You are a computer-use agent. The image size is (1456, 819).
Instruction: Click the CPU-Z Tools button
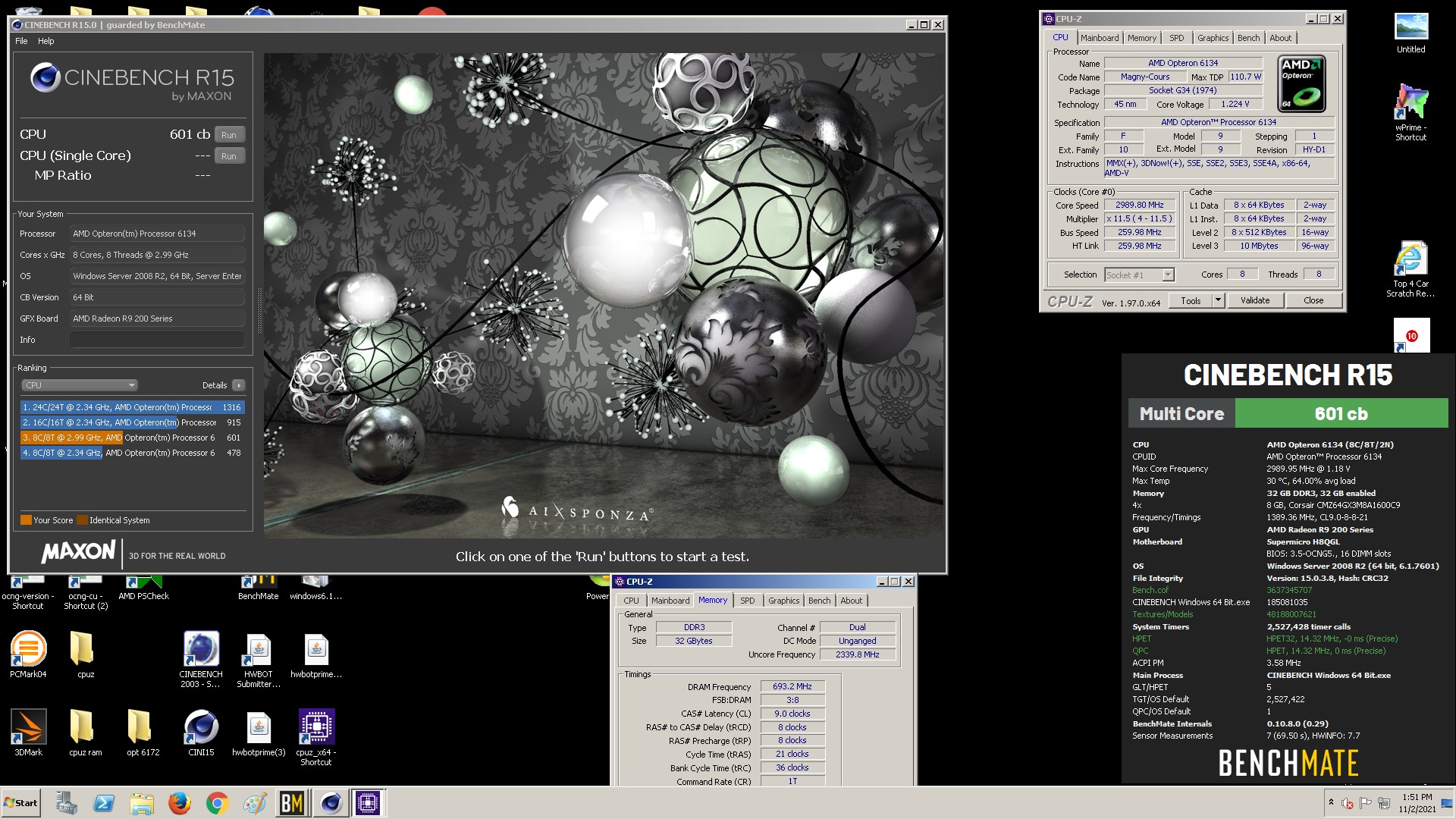1191,300
